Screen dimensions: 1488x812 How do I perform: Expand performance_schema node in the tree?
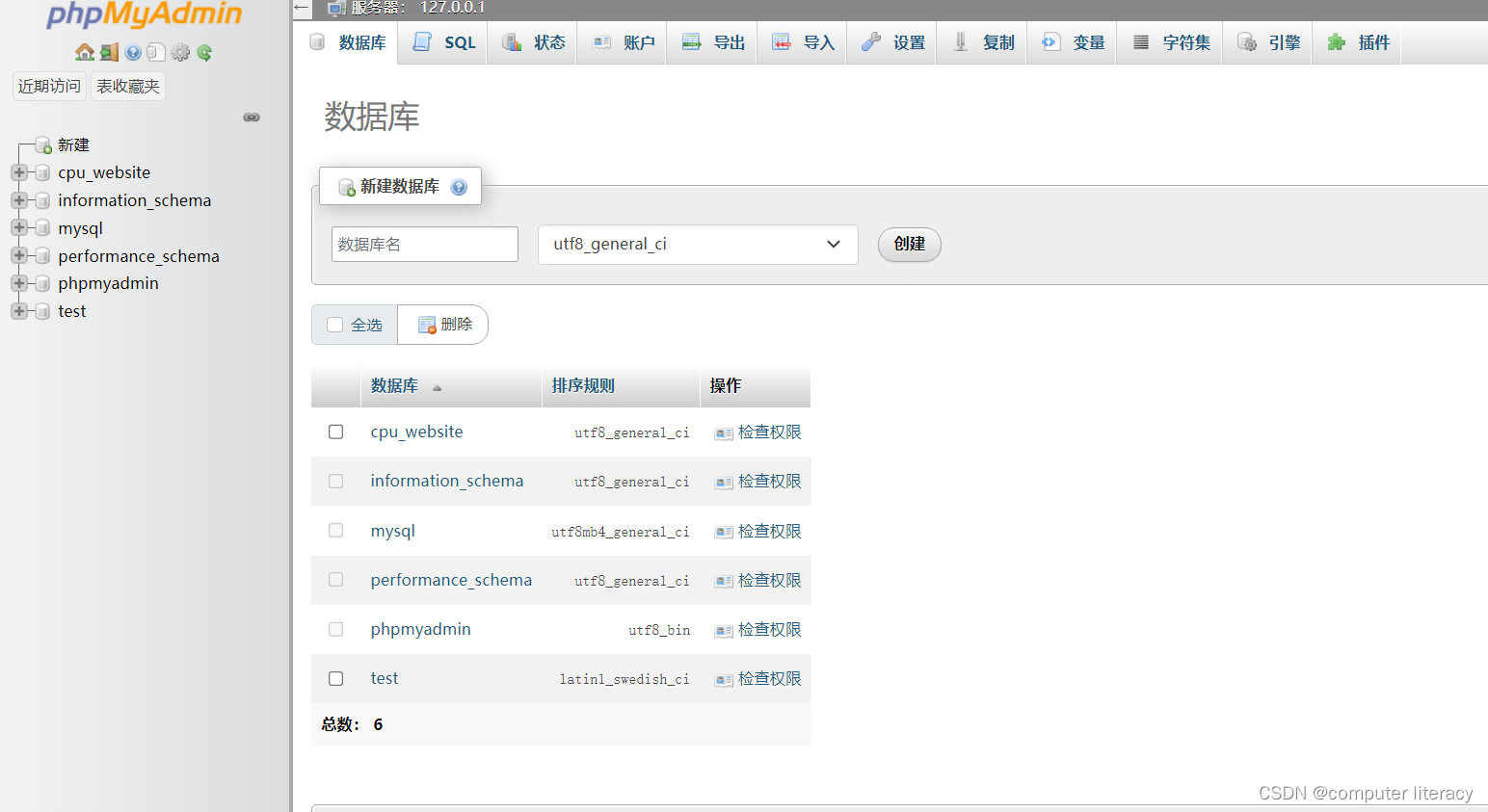pyautogui.click(x=18, y=255)
